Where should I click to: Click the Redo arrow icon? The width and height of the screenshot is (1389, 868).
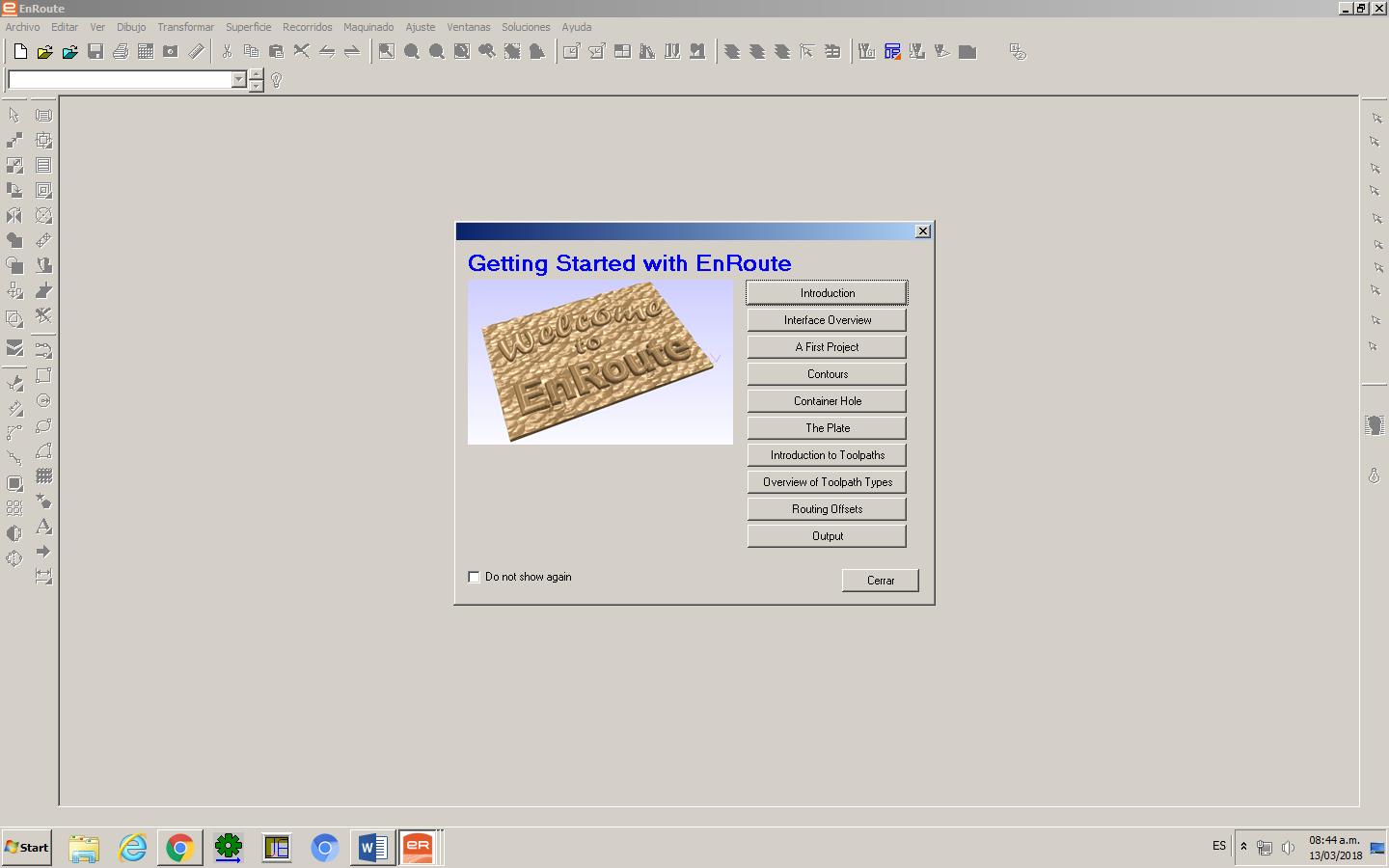[x=352, y=52]
